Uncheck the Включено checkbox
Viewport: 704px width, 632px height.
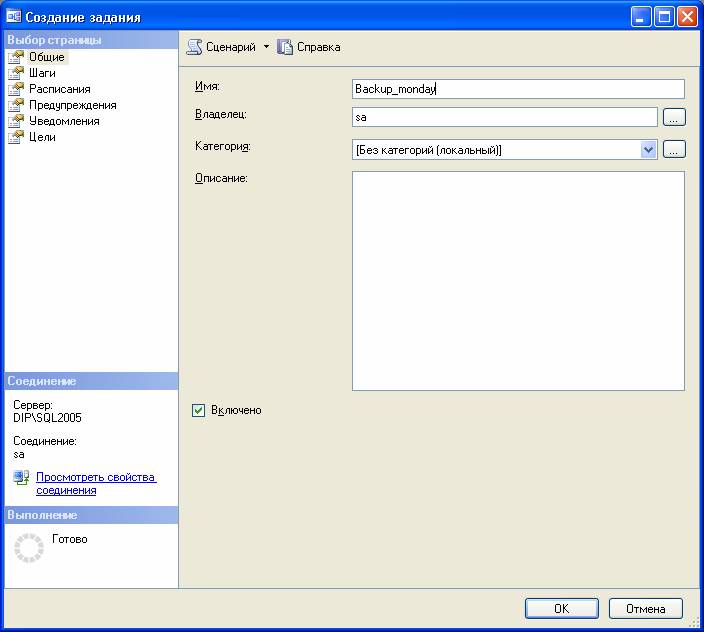coord(198,410)
